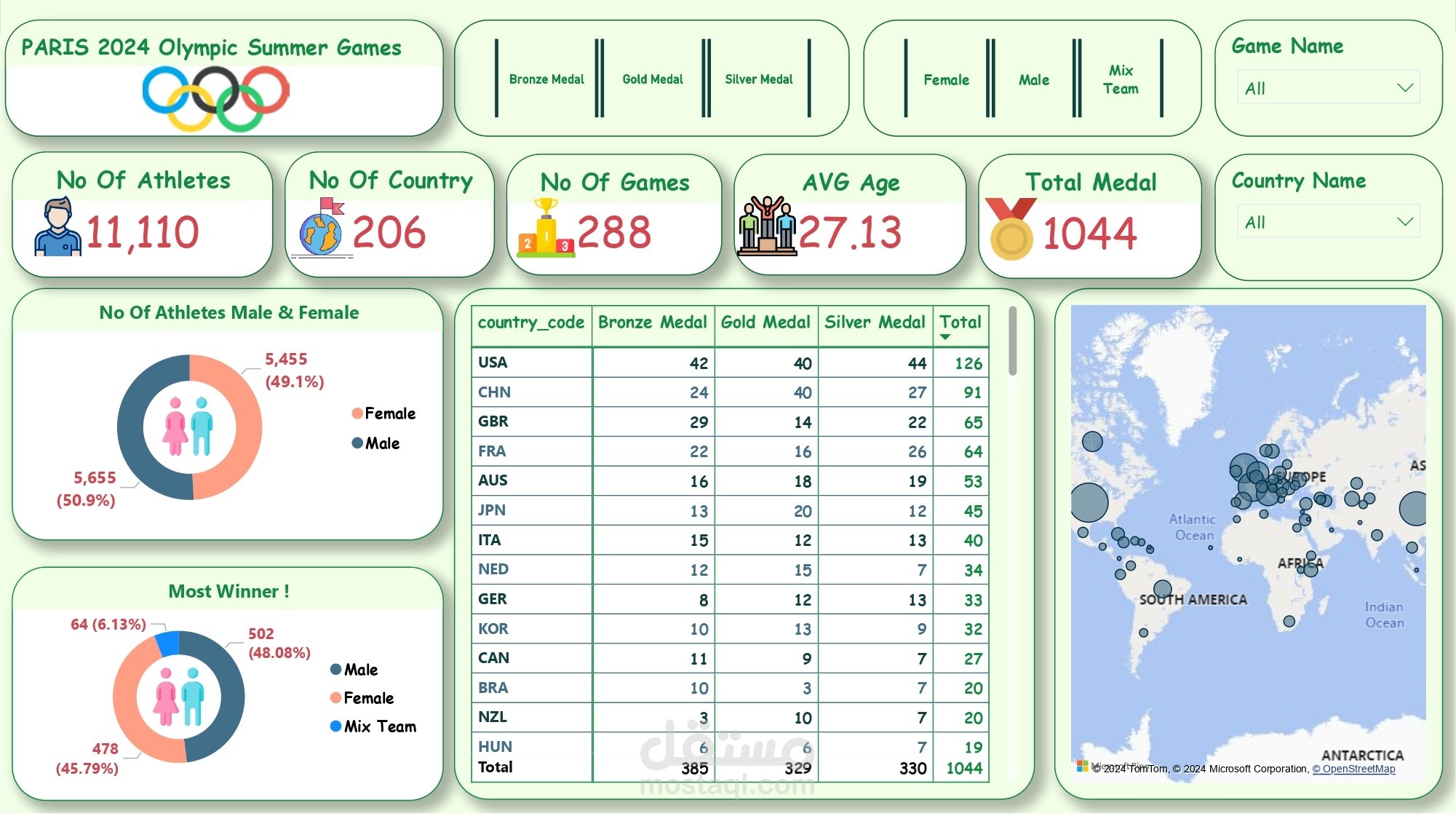Click the dark blue Male segment of athletes donut
This screenshot has height=816, width=1456.
click(x=131, y=427)
